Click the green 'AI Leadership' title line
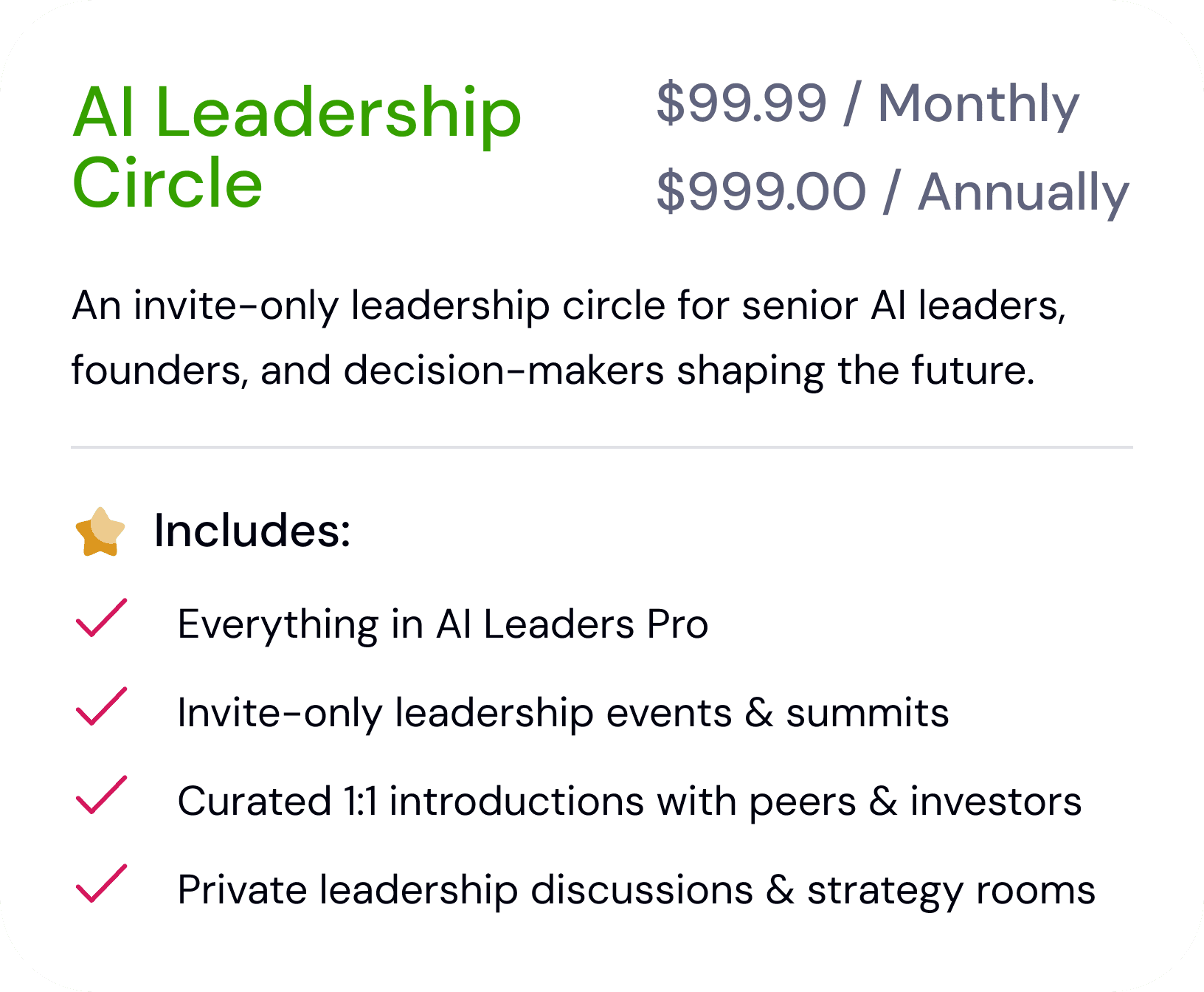This screenshot has height=992, width=1204. [297, 114]
